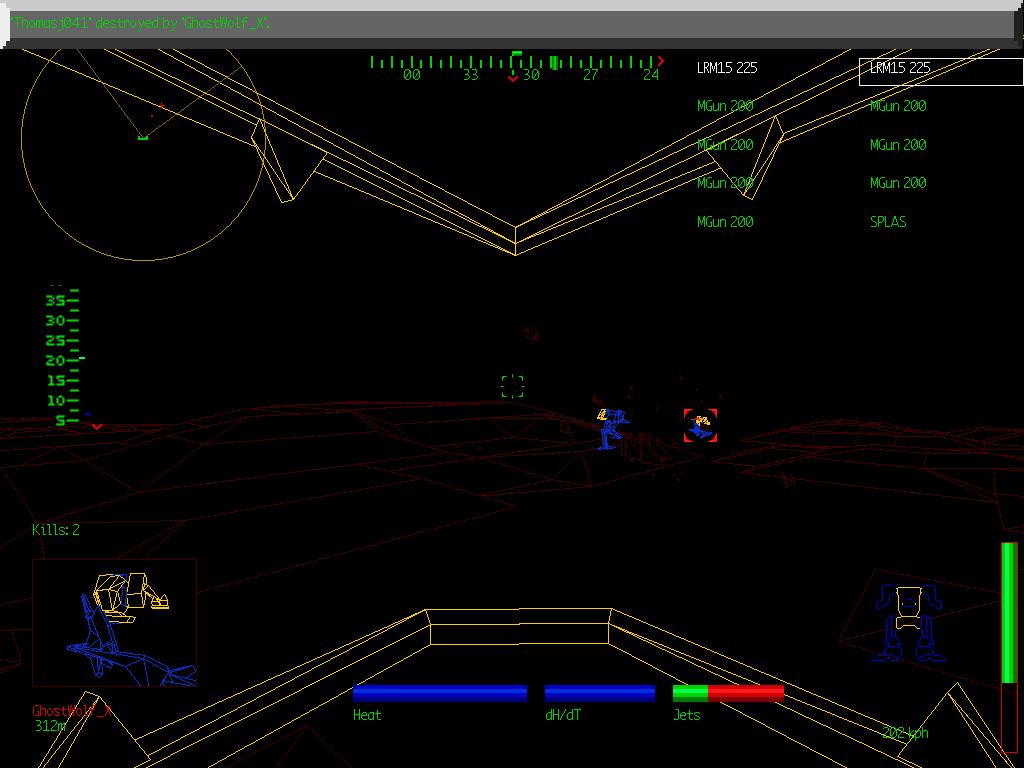Image resolution: width=1024 pixels, height=768 pixels.
Task: Select the unboxed LRM15 225 weapon
Action: click(727, 68)
